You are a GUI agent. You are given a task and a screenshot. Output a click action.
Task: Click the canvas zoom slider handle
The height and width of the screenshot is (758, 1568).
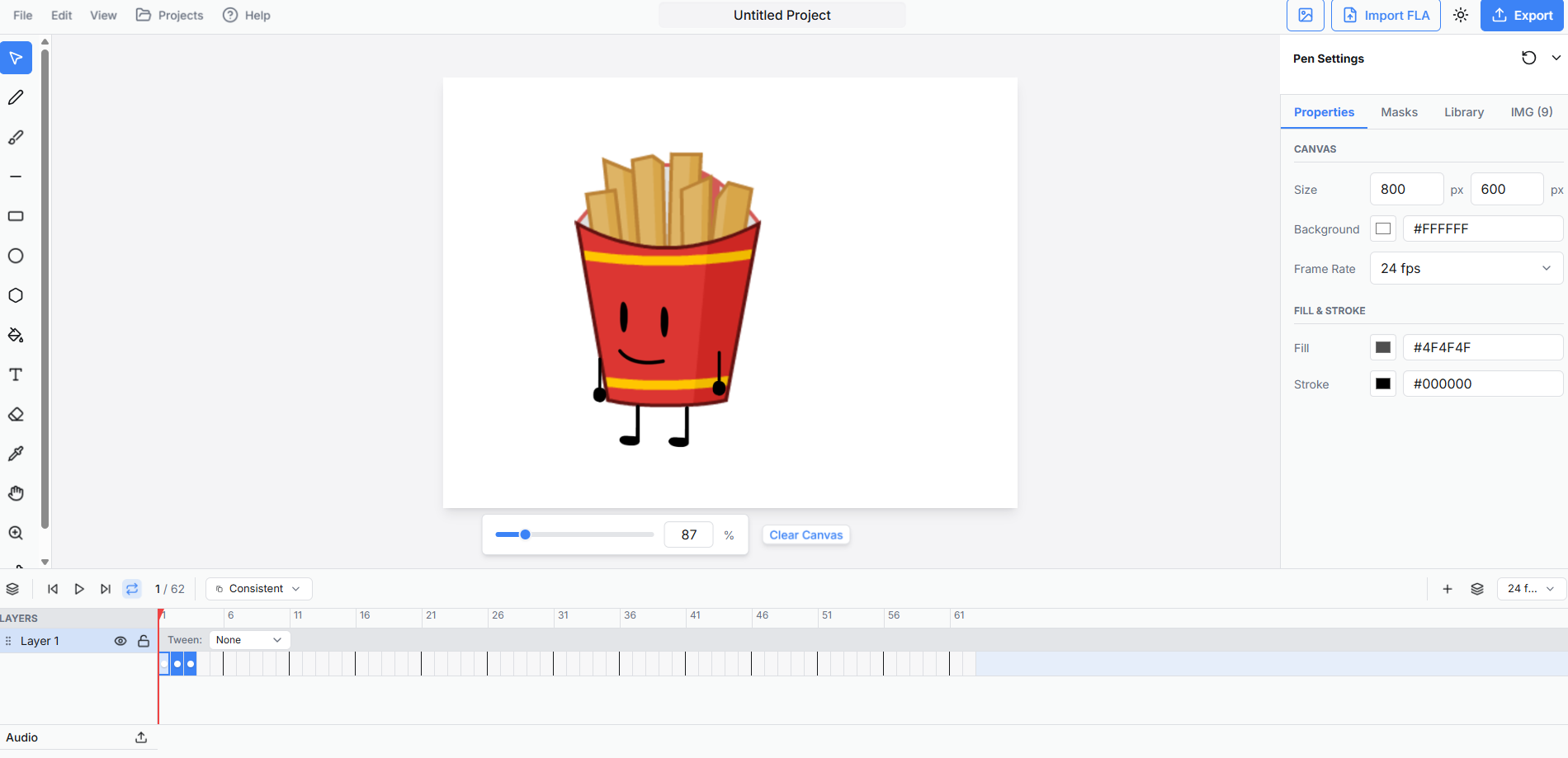point(525,534)
